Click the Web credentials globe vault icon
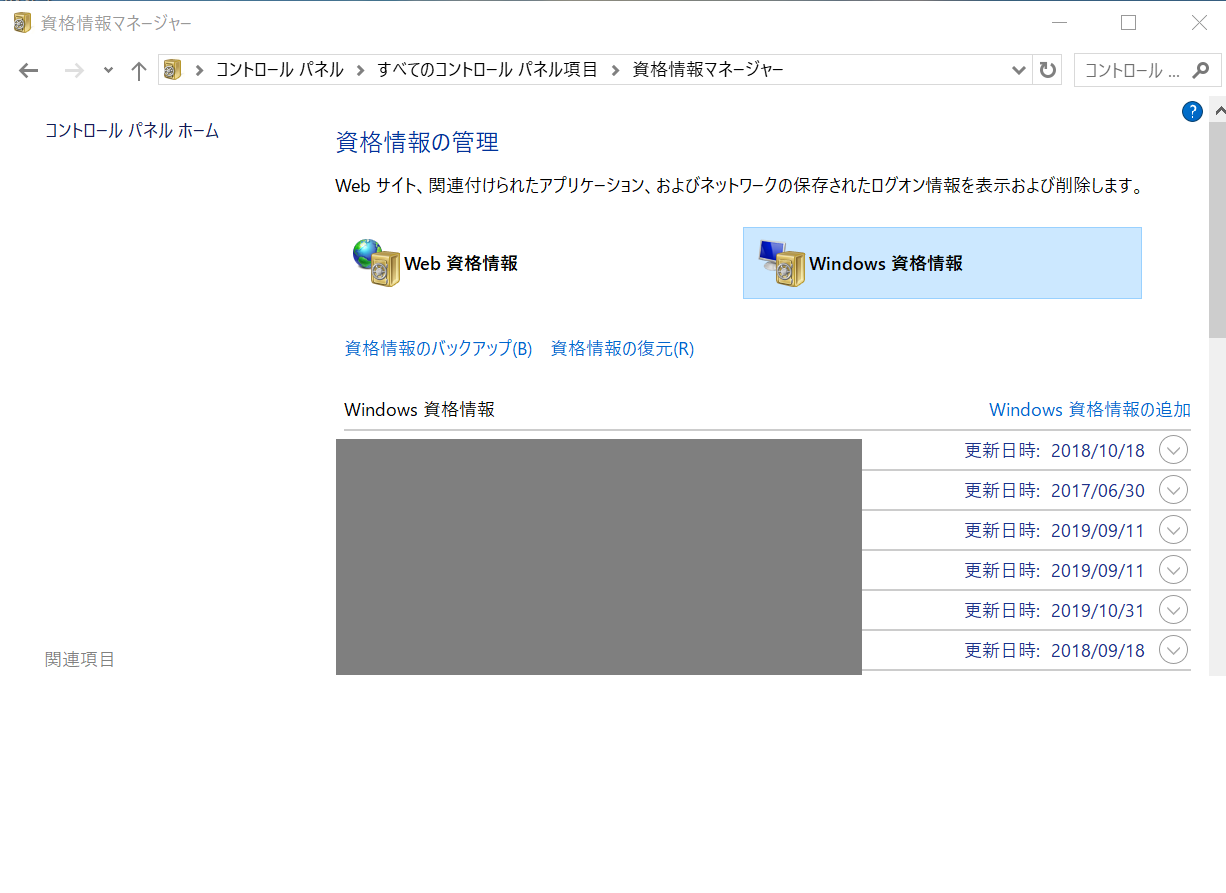 click(x=376, y=263)
